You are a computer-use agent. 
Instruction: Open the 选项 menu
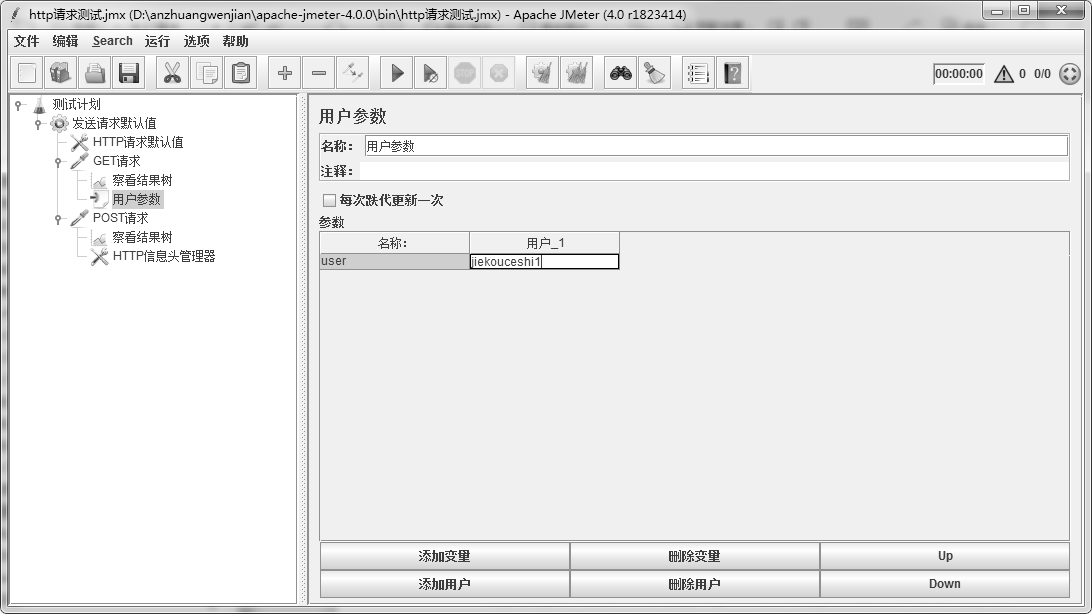coord(196,41)
